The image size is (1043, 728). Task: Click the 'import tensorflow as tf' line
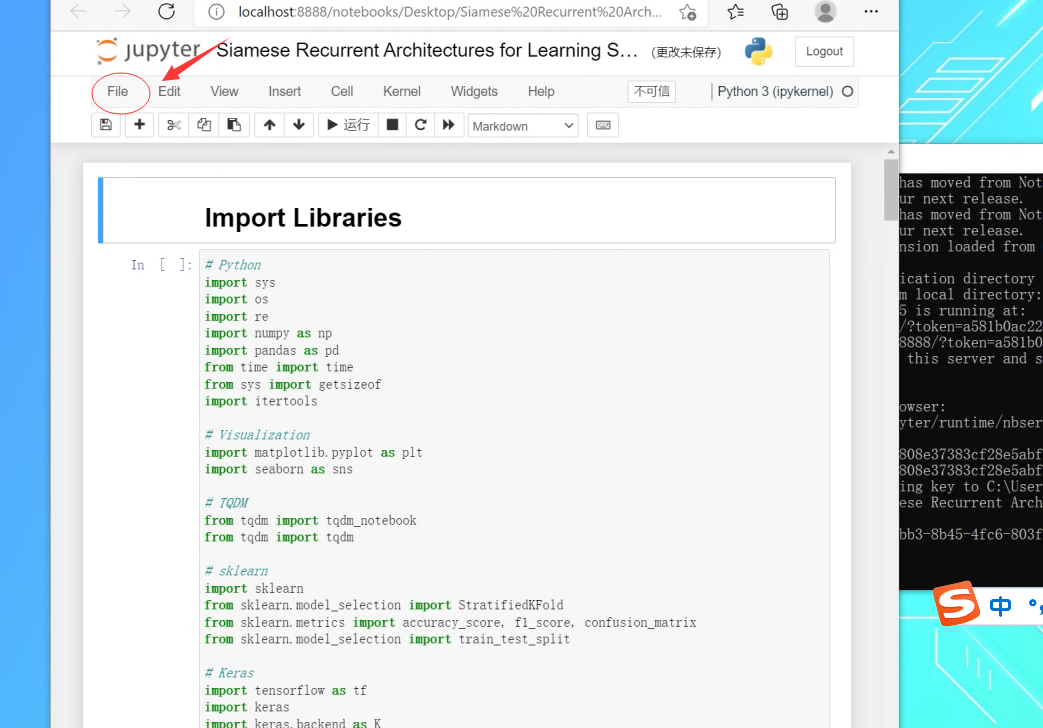pos(285,691)
